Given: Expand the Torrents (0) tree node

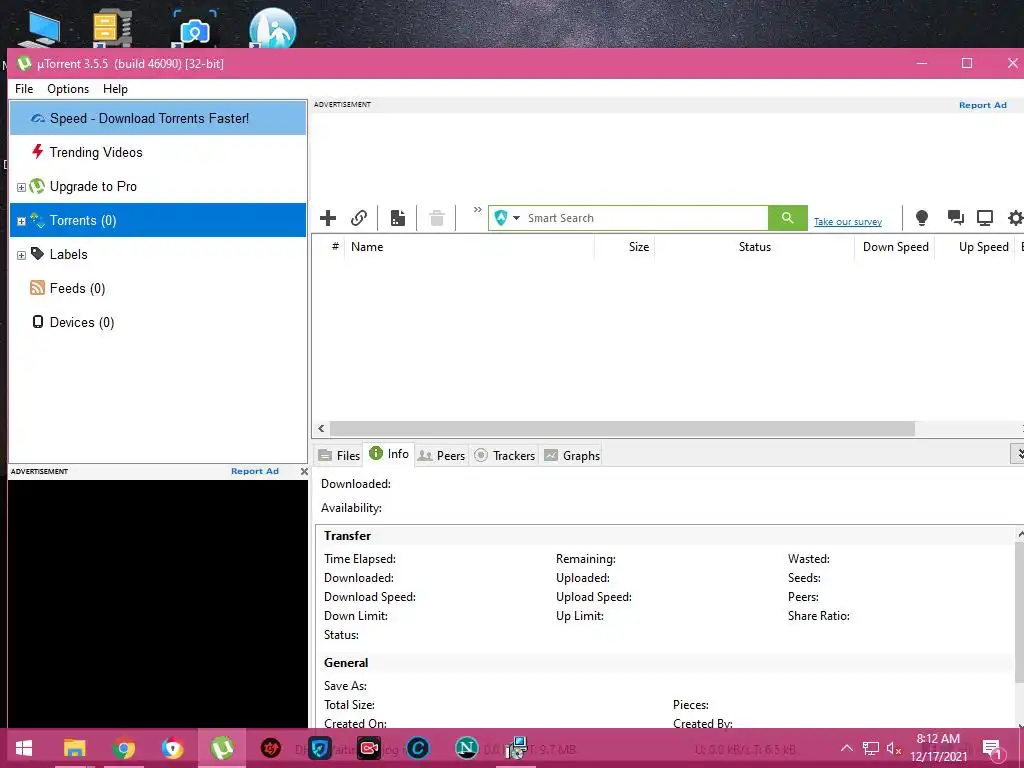Looking at the screenshot, I should point(21,221).
